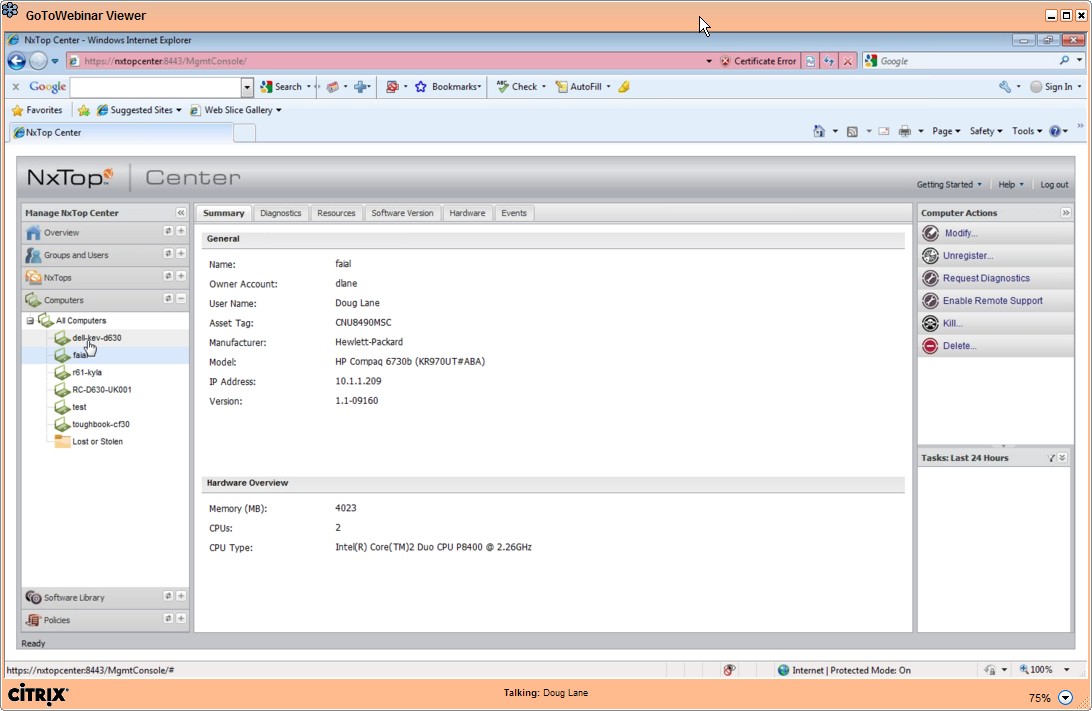Image resolution: width=1092 pixels, height=711 pixels.
Task: Click the Request Diagnostics icon
Action: pyautogui.click(x=930, y=278)
